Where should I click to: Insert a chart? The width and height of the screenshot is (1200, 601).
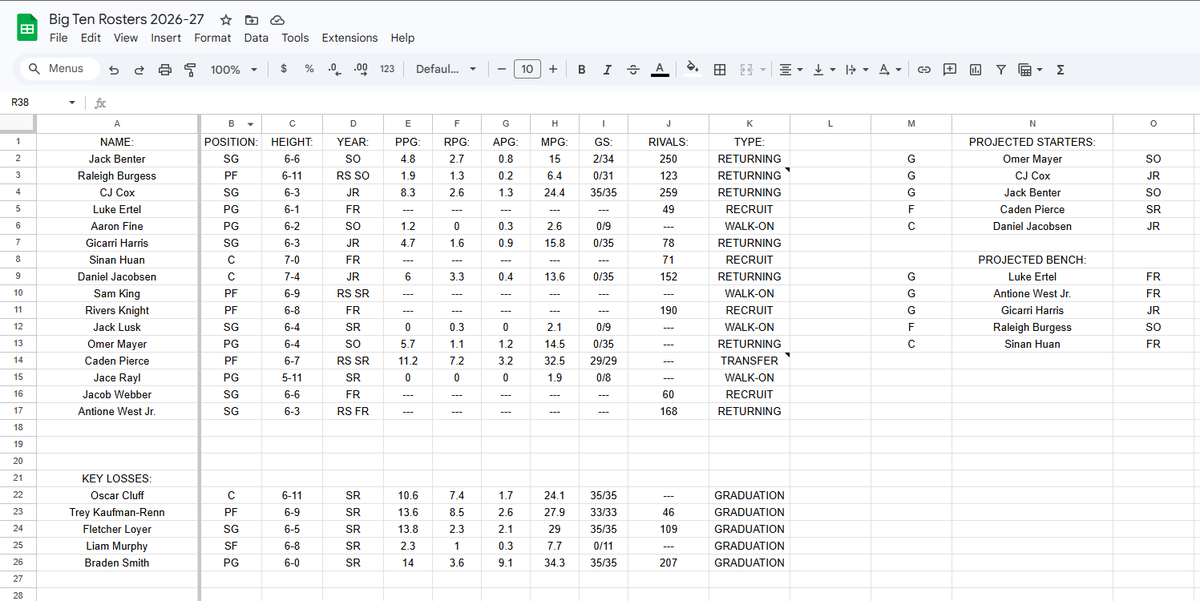[x=975, y=70]
